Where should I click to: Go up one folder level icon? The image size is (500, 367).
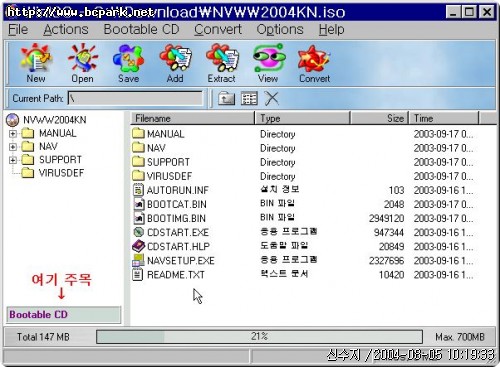pyautogui.click(x=226, y=99)
